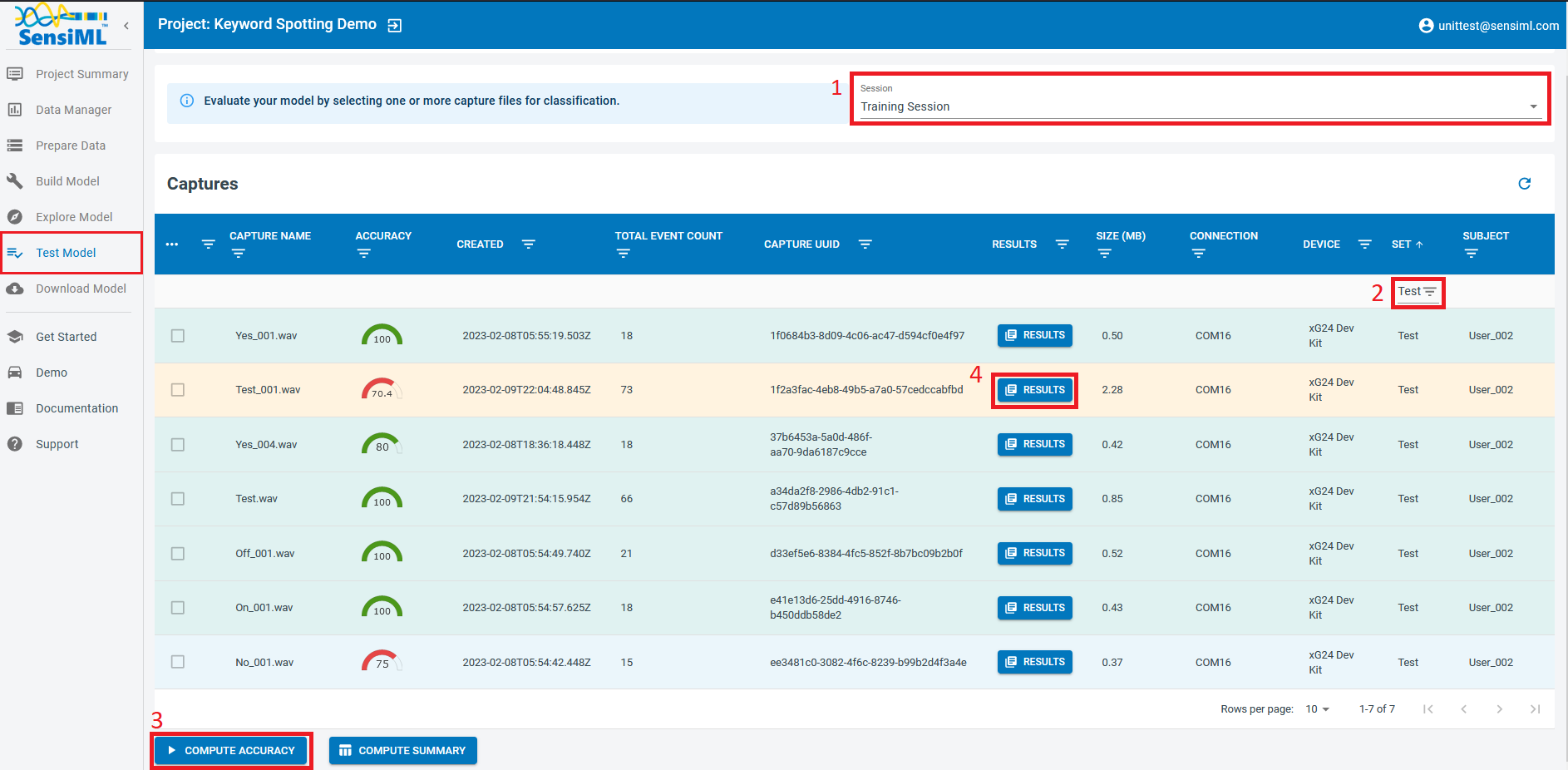Open Results for Test.wav

click(1035, 499)
